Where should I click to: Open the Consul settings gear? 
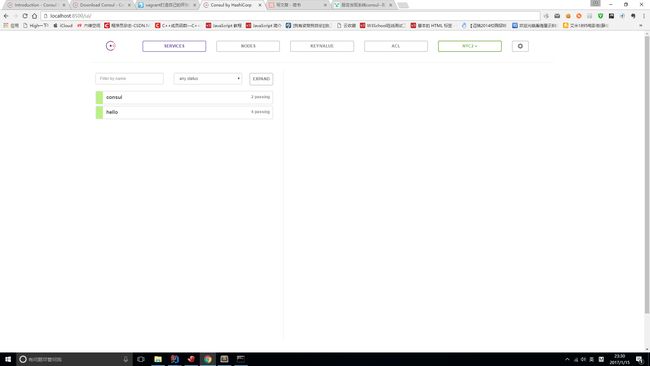click(x=520, y=46)
